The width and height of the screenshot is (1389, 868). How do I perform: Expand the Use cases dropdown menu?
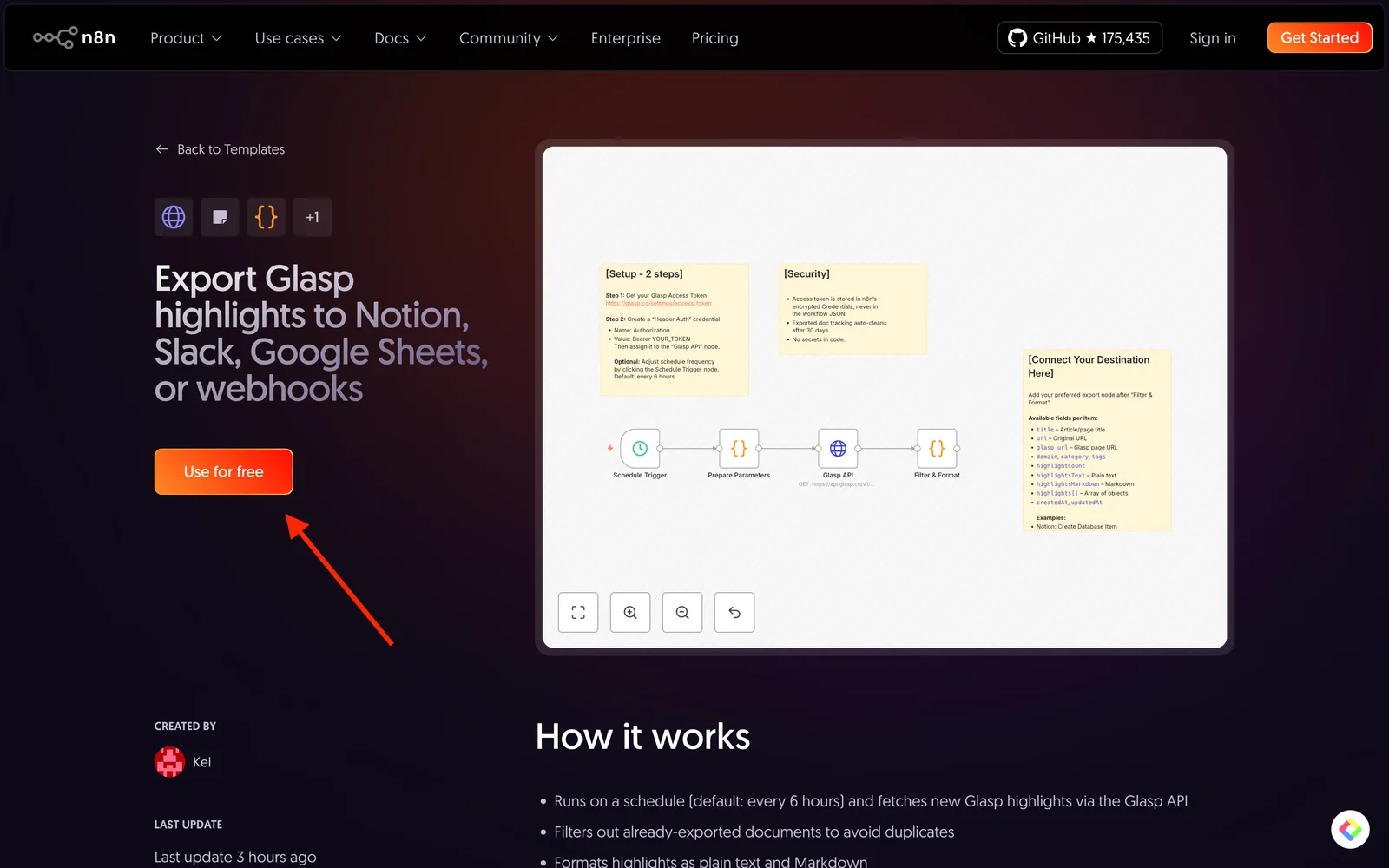point(298,38)
